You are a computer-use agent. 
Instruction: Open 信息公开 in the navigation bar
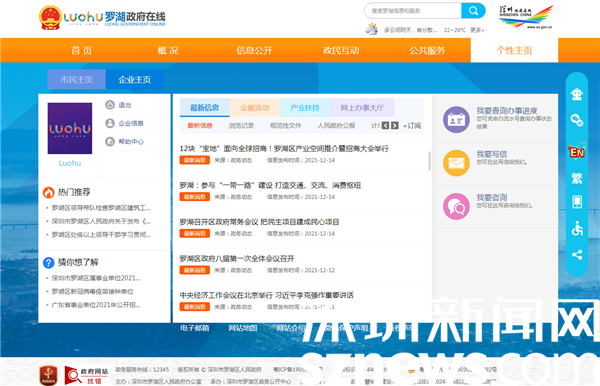coord(254,50)
